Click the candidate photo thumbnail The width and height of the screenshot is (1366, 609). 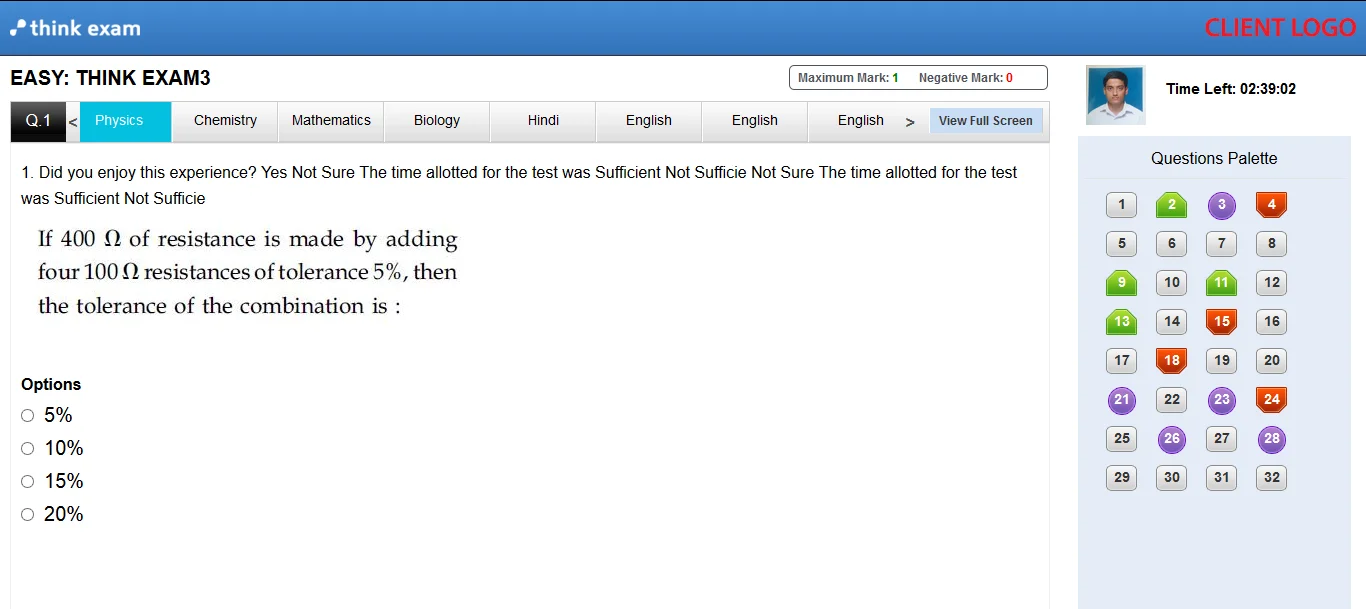[x=1114, y=97]
